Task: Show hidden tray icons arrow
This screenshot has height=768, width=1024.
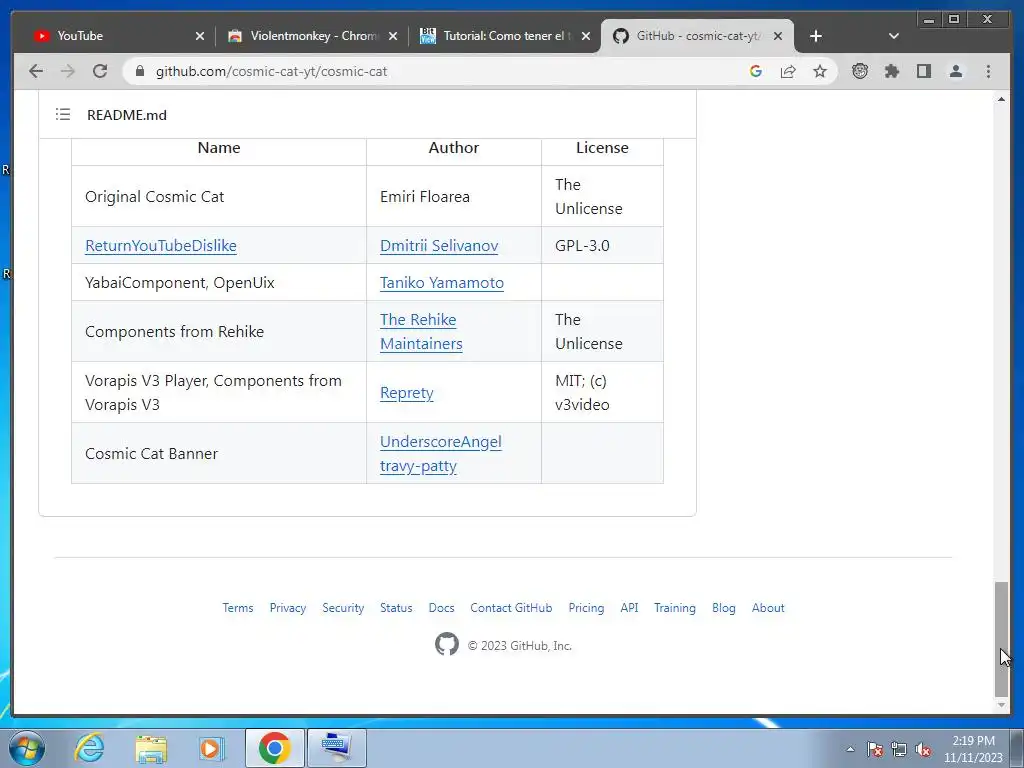Action: pos(850,749)
